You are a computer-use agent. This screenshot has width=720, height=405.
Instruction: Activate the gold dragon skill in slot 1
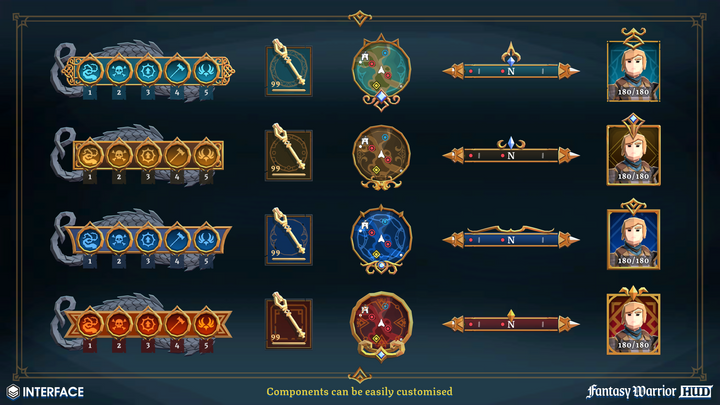pyautogui.click(x=90, y=155)
